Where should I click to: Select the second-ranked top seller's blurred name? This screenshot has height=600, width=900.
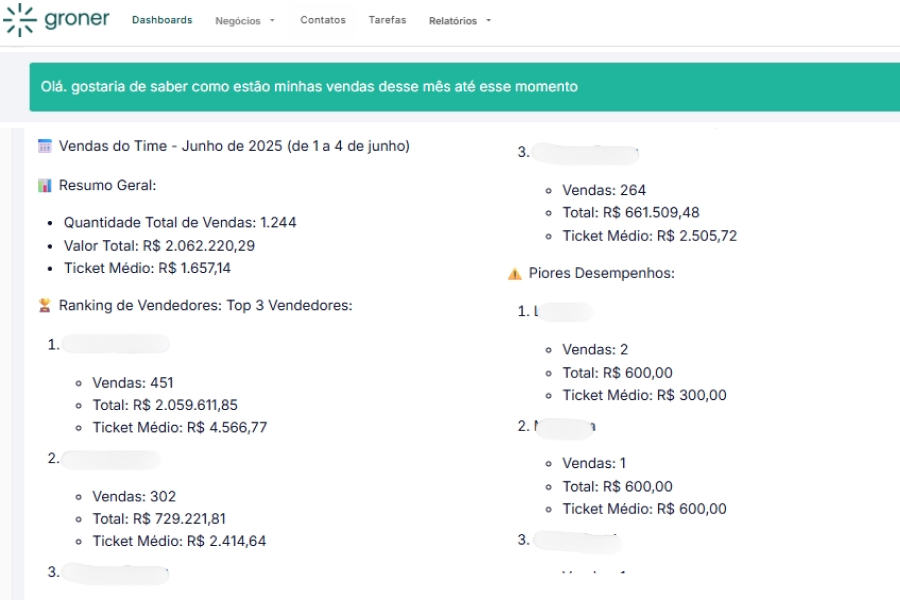click(110, 459)
